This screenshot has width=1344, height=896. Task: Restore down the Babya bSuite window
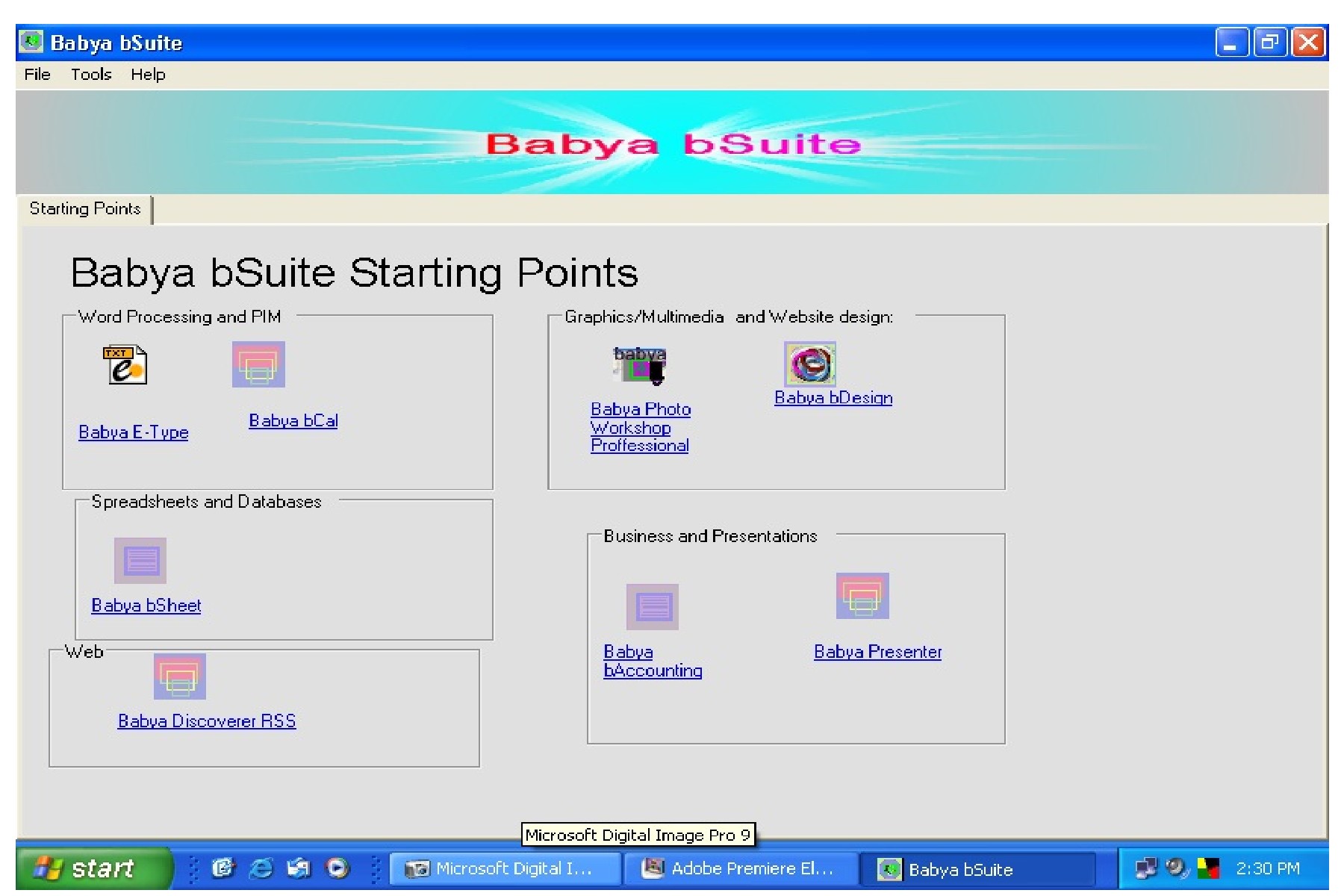coord(1270,43)
